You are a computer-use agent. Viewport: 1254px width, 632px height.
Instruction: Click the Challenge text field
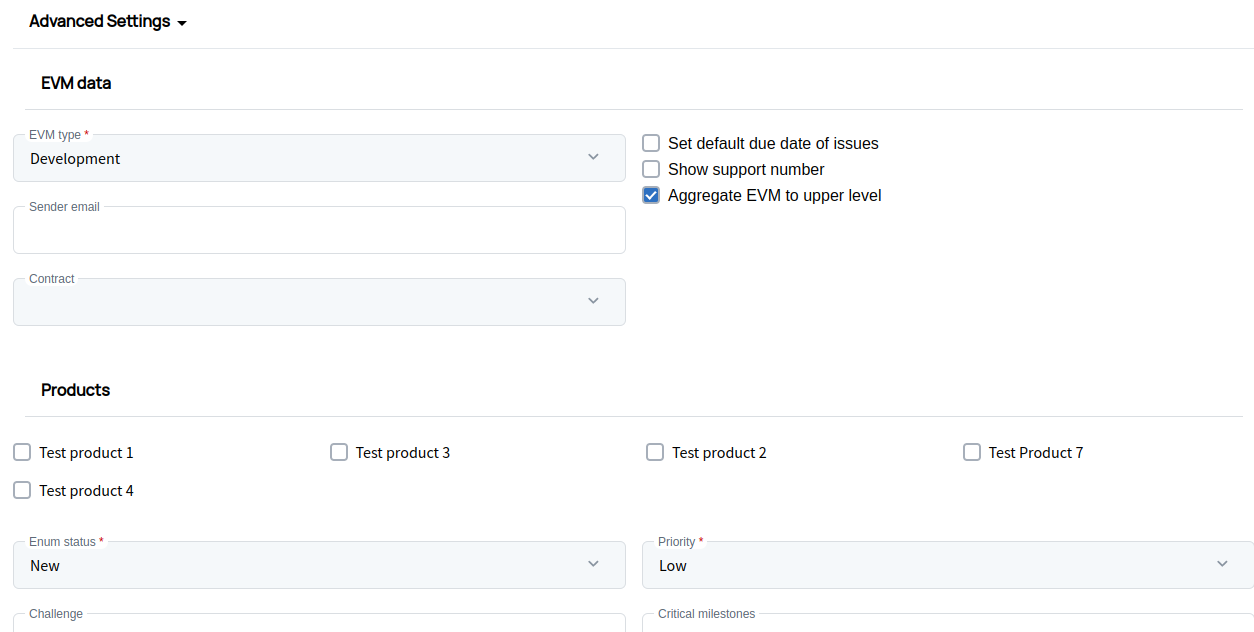(319, 624)
